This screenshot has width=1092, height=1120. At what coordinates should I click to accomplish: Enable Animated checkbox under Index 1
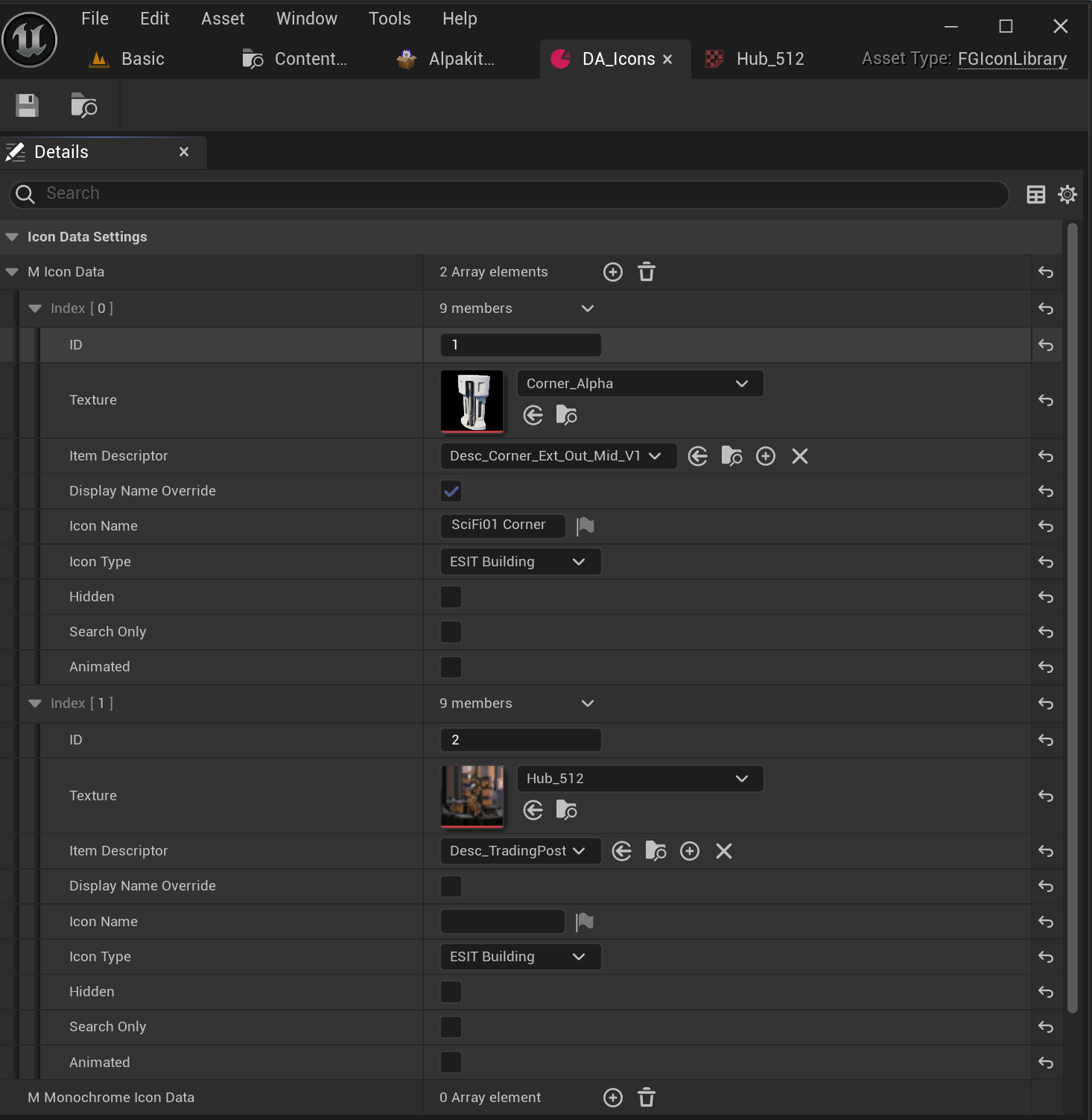pyautogui.click(x=451, y=1062)
